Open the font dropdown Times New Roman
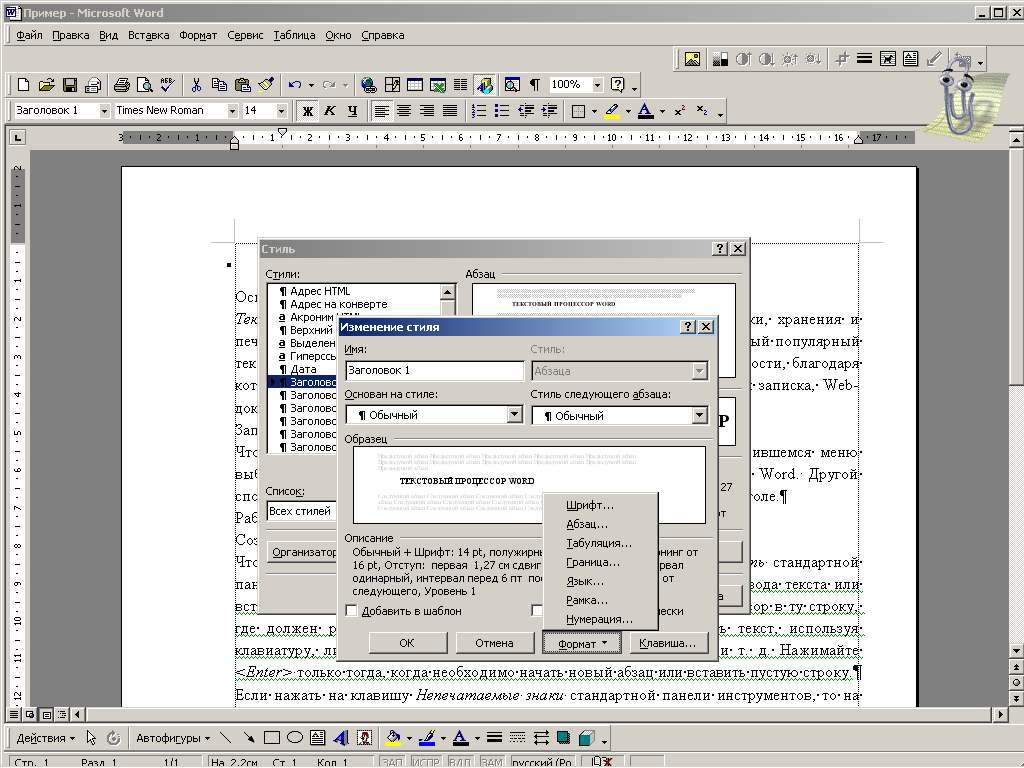 [232, 111]
